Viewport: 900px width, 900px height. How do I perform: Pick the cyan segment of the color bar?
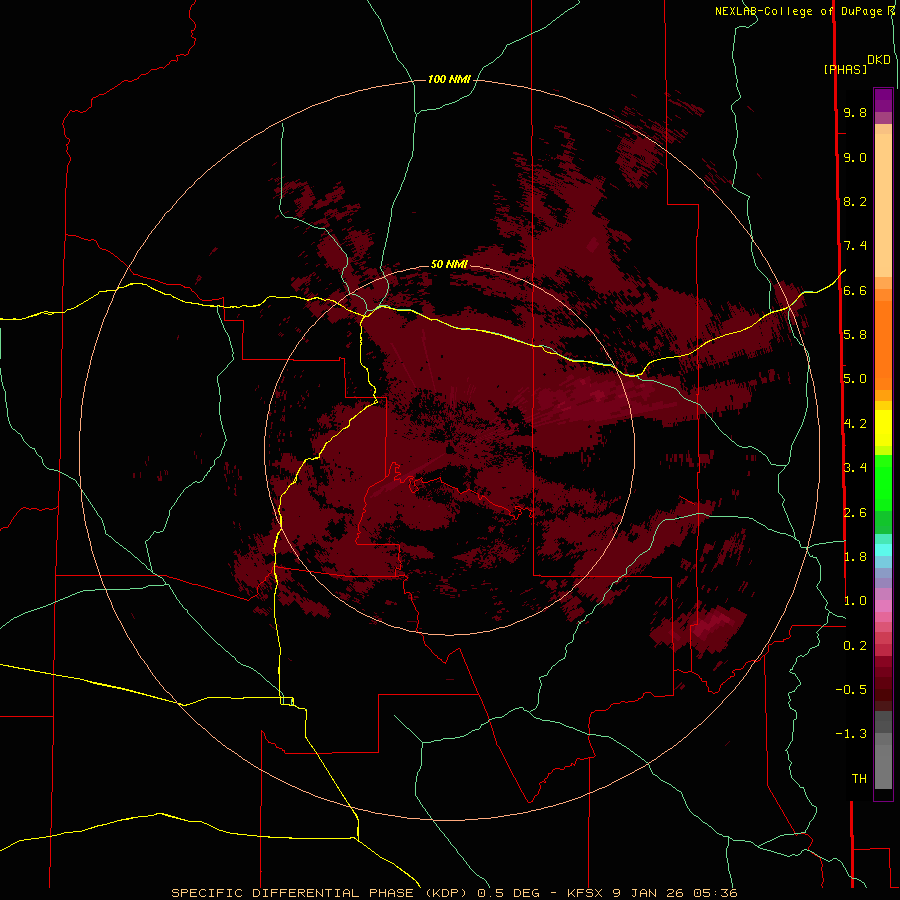[x=883, y=550]
